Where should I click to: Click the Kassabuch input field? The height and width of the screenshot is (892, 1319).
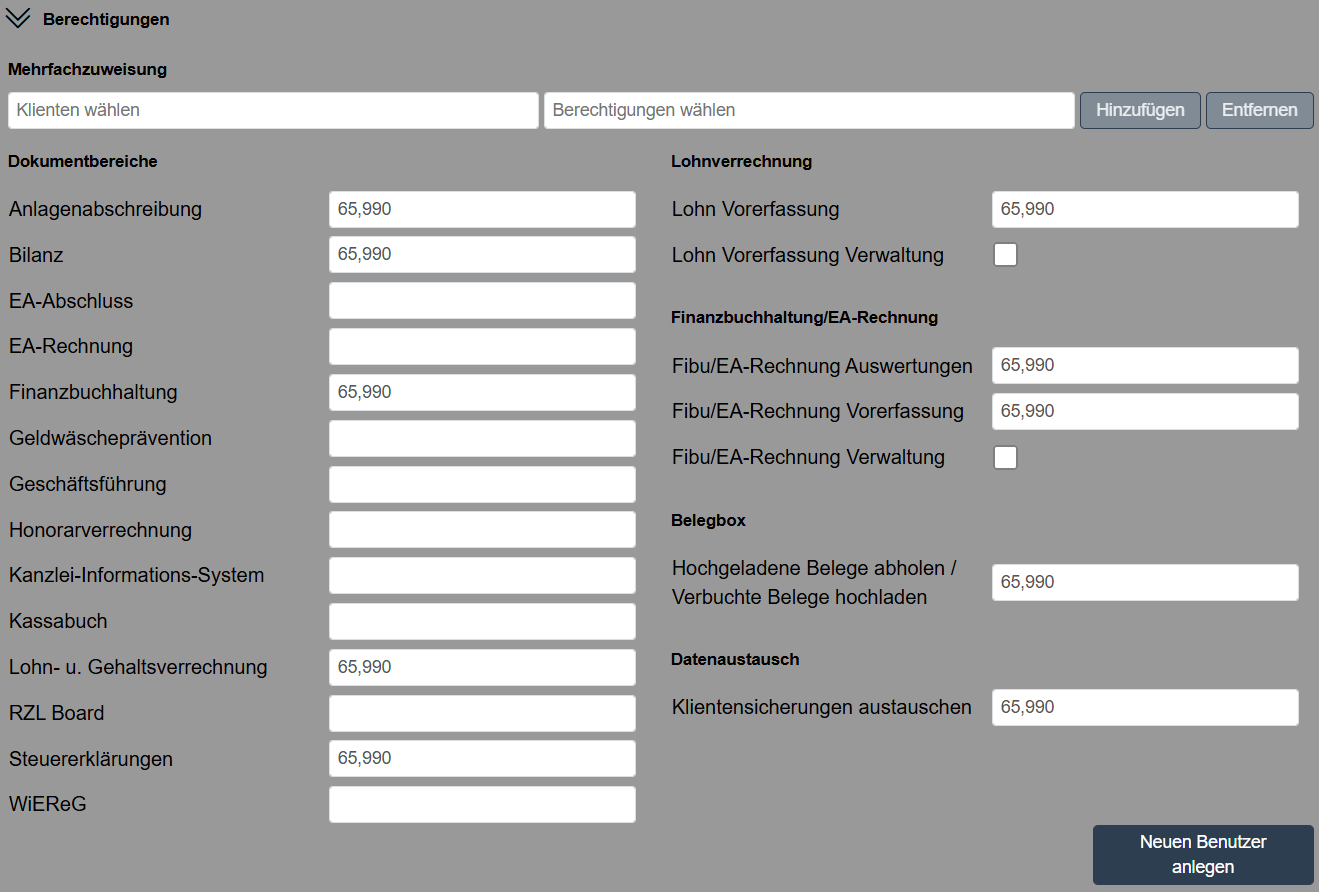point(482,621)
